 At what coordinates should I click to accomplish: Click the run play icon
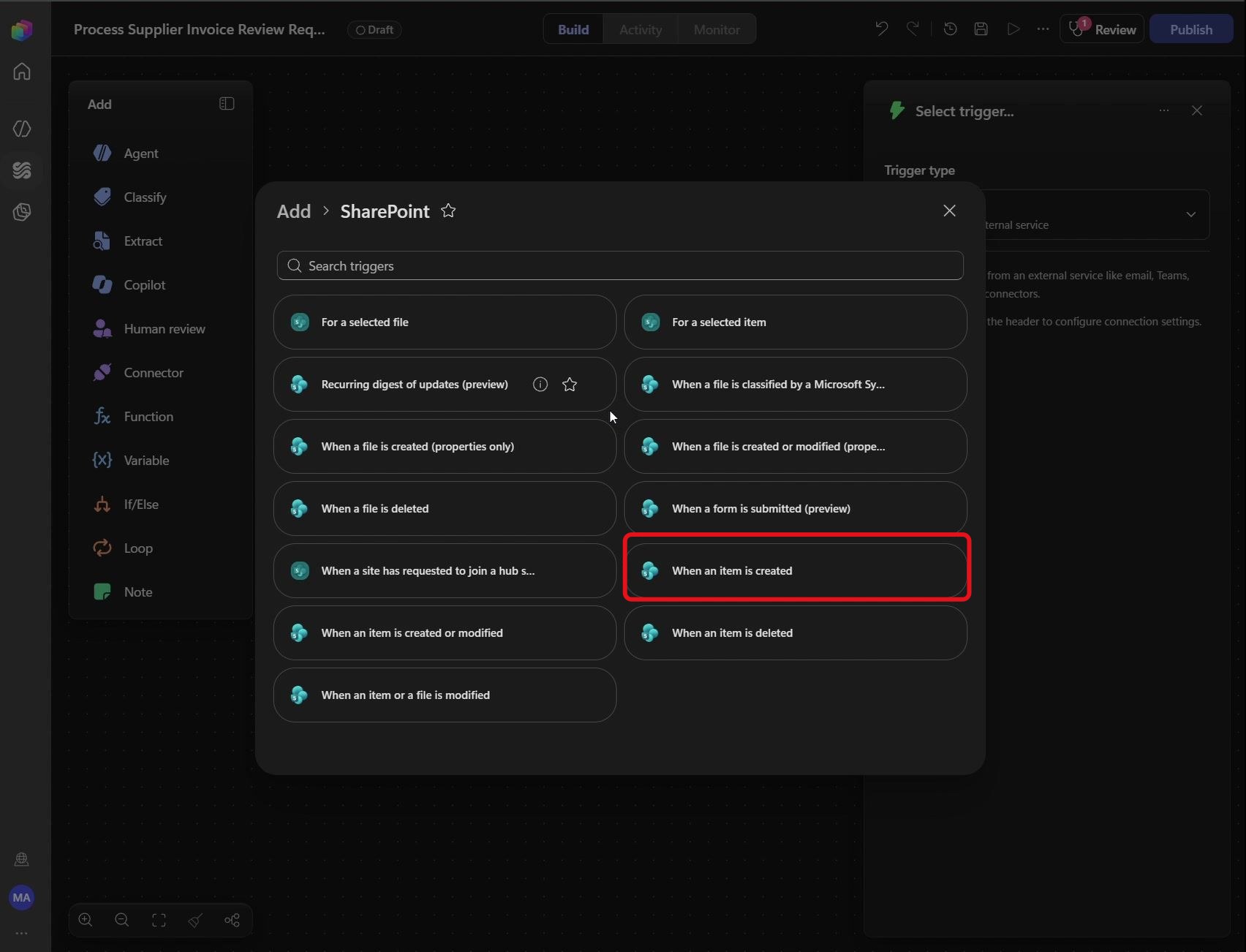tap(1013, 29)
